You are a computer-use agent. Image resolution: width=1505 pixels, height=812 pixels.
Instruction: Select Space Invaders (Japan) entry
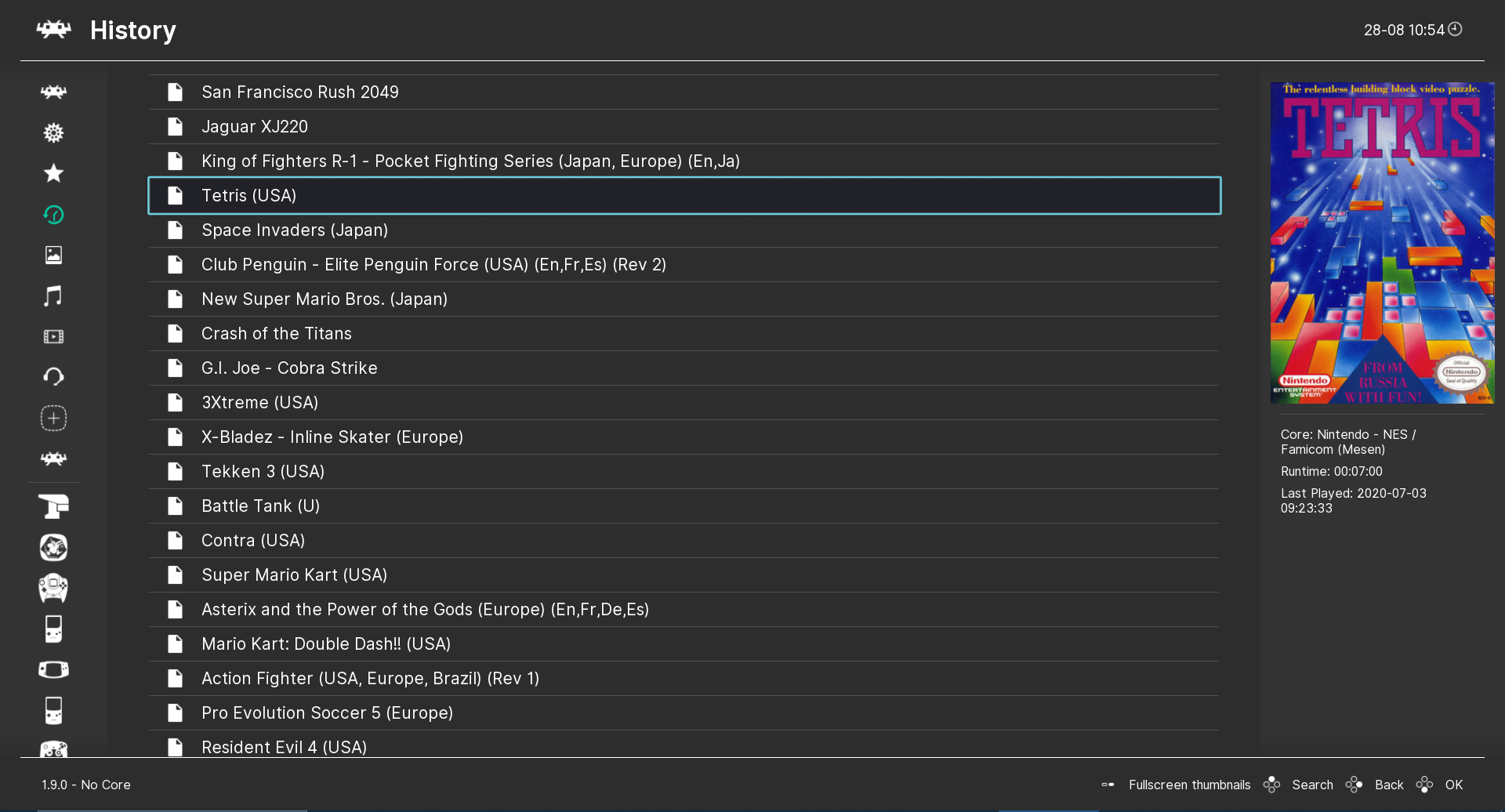tap(684, 230)
